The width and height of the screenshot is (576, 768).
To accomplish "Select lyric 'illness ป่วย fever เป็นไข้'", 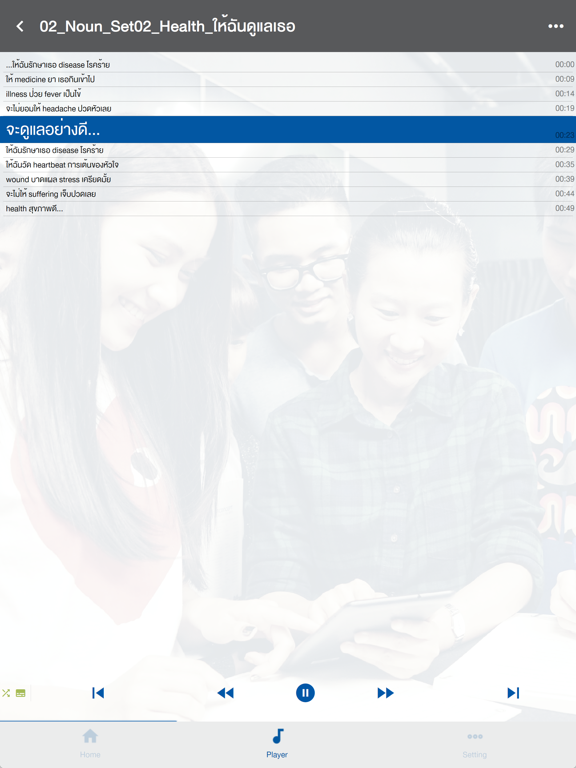I will coord(288,94).
